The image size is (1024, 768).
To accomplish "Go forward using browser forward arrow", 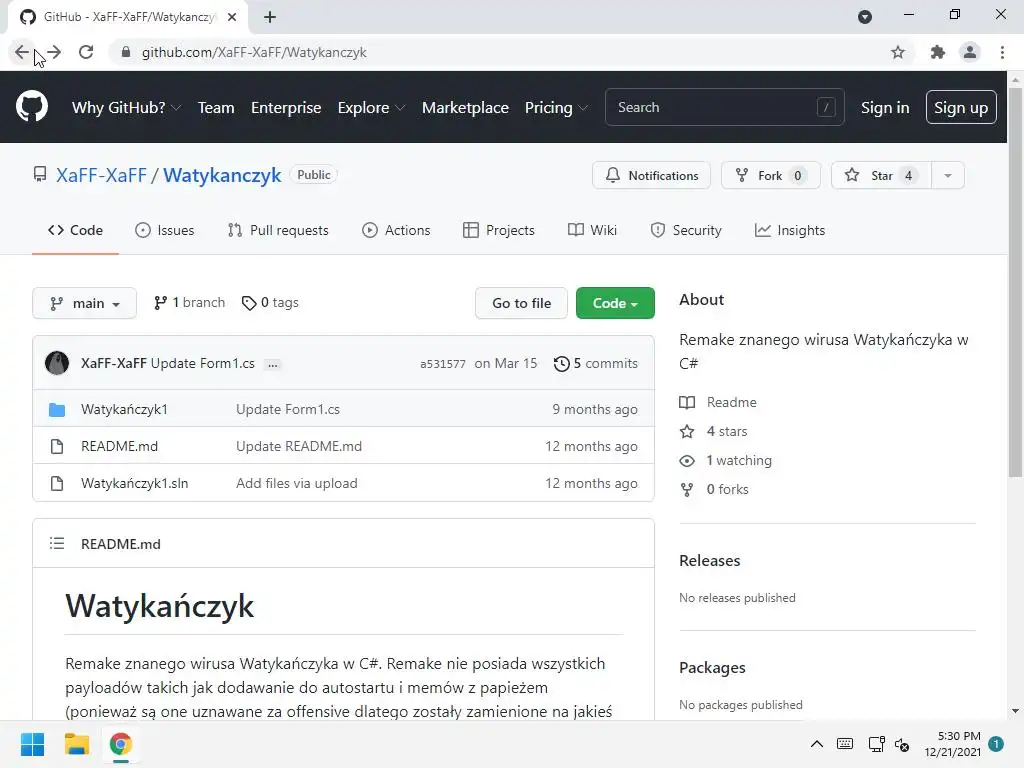I will coord(54,52).
